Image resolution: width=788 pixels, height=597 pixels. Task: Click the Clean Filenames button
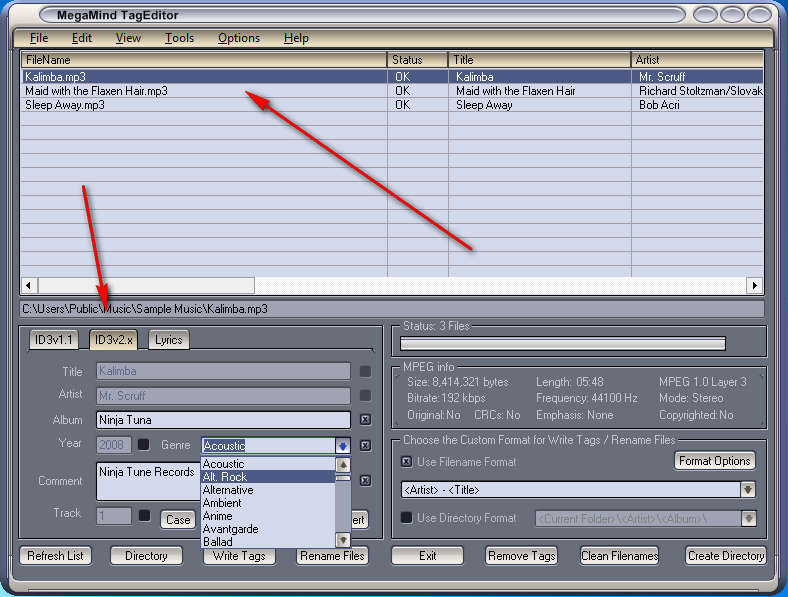(x=619, y=556)
